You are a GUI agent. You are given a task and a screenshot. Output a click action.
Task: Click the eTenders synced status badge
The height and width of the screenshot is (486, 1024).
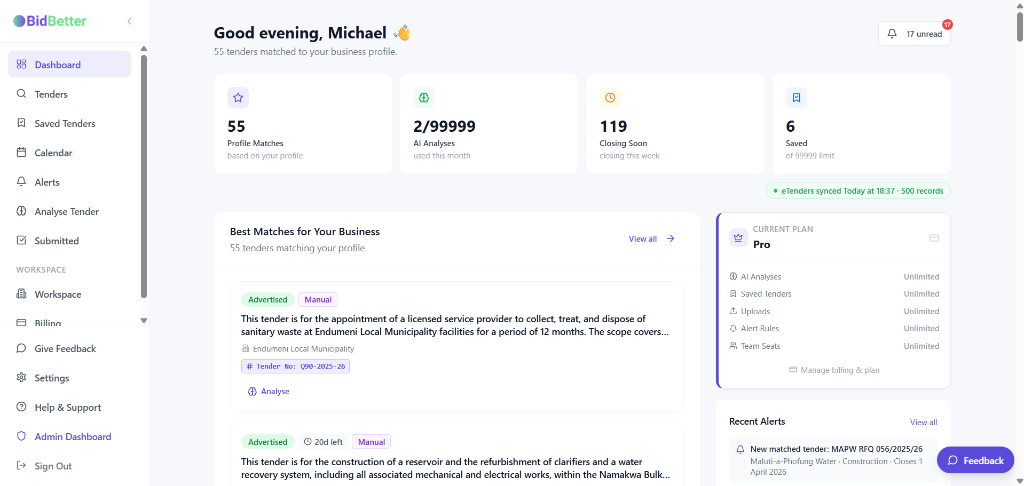(858, 191)
